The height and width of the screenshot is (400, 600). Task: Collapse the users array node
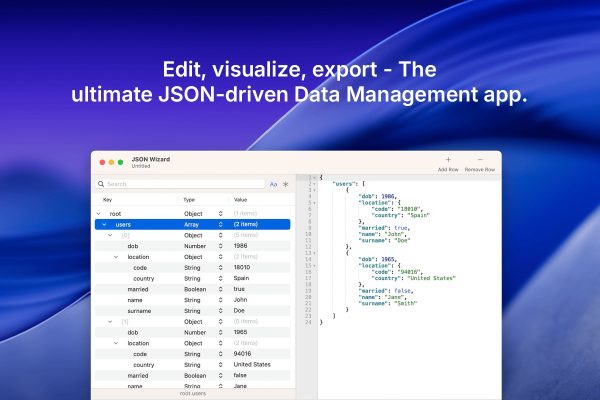click(x=104, y=225)
